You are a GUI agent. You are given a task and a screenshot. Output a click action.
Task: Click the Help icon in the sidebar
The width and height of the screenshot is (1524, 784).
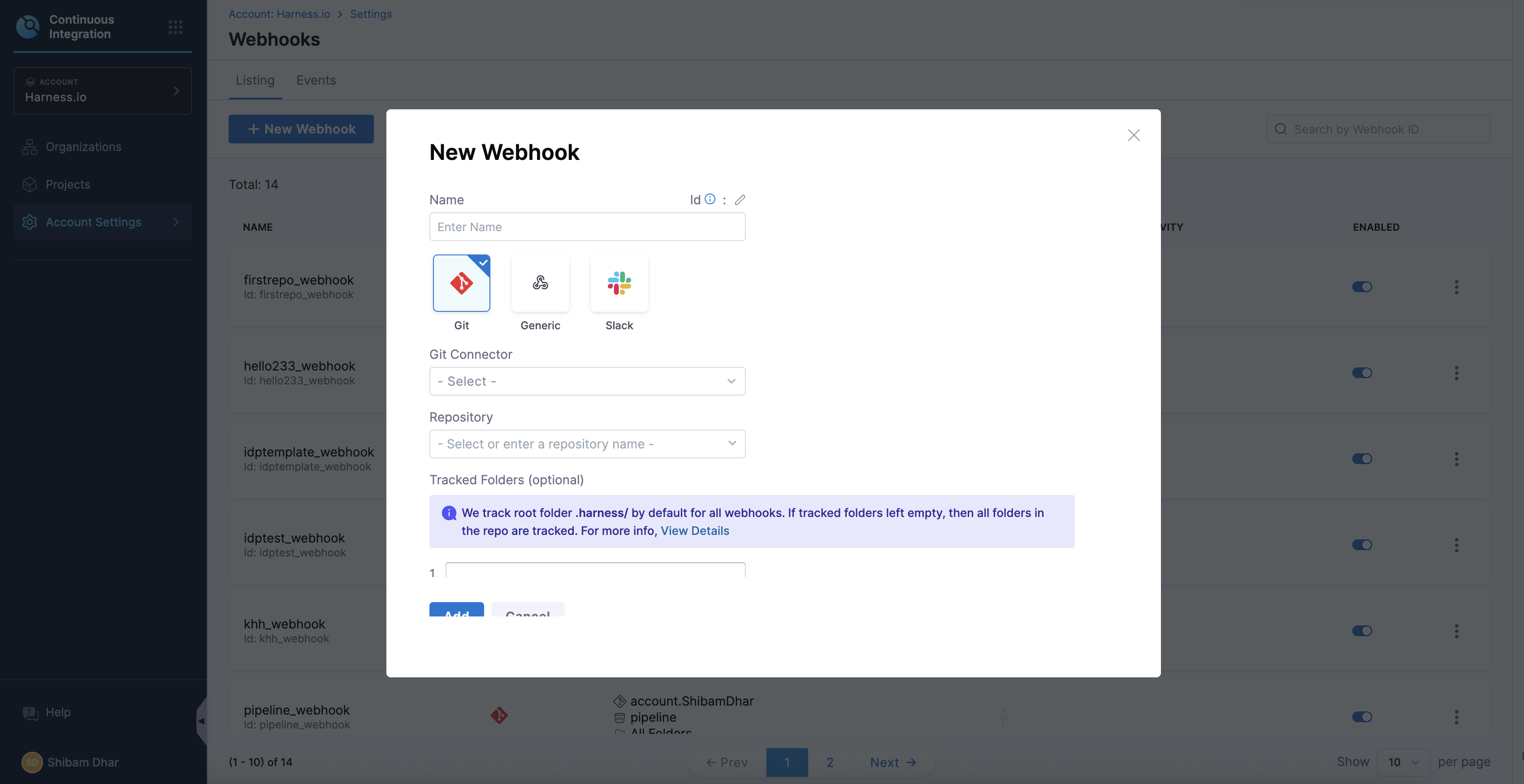[30, 712]
